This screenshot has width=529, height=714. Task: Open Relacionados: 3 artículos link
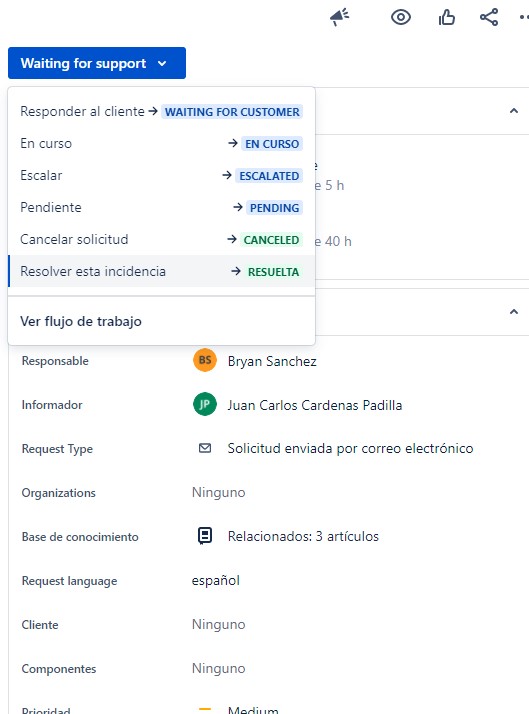point(303,536)
